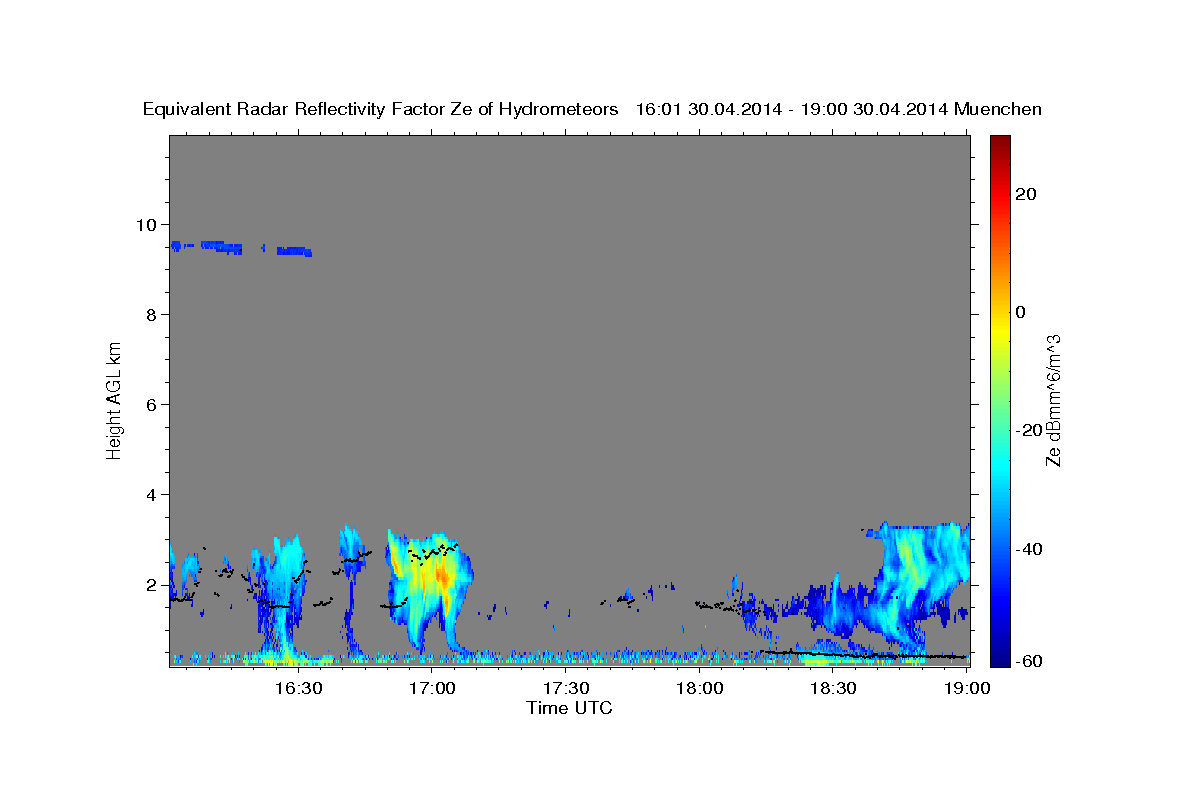Click the dark blue bottom of the colorbar
Screen dimensions: 1200x800
[999, 658]
